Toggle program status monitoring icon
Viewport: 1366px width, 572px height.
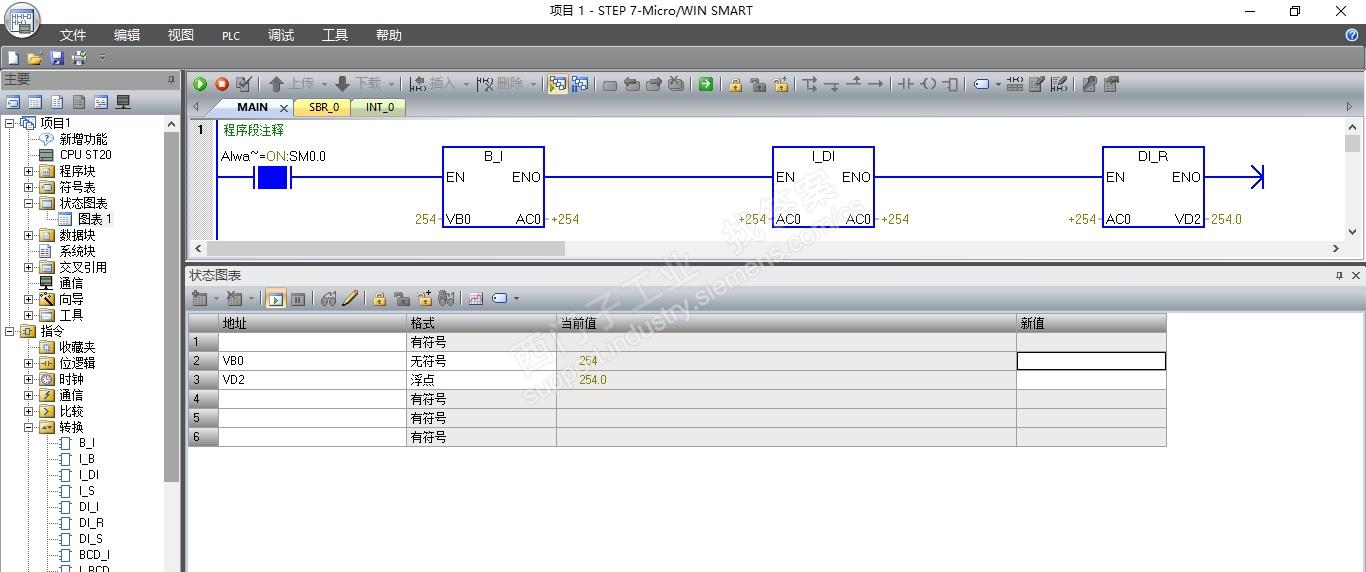click(557, 84)
